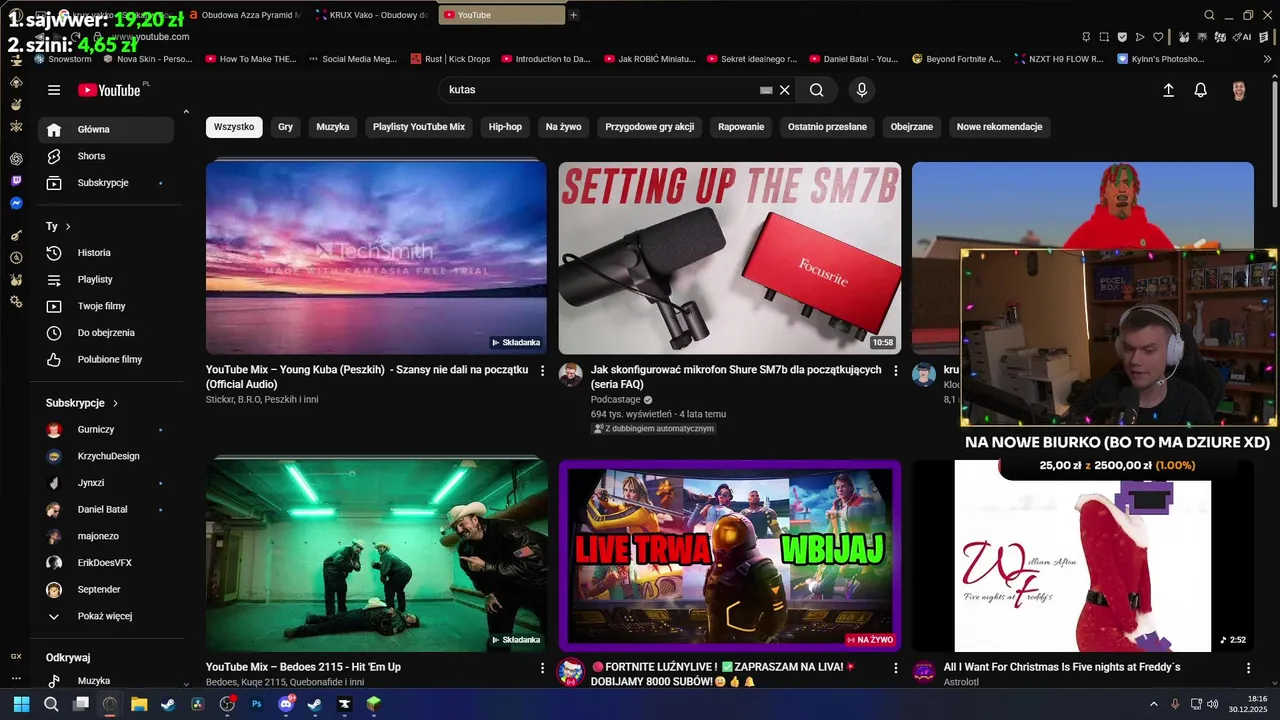1280x720 pixels.
Task: Open options menu for Fortnite Luźnylive stream
Action: click(895, 668)
